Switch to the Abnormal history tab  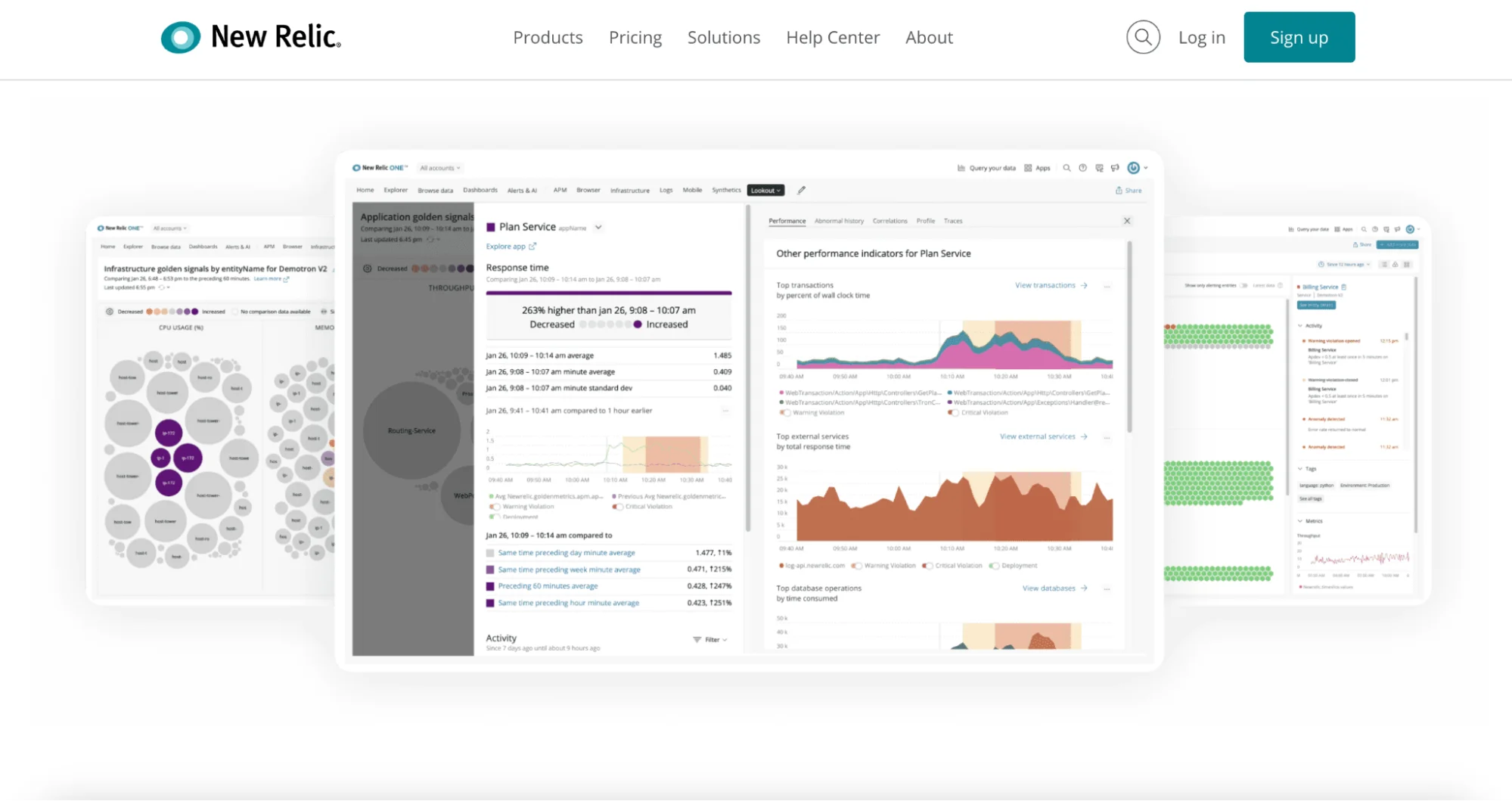[x=839, y=221]
